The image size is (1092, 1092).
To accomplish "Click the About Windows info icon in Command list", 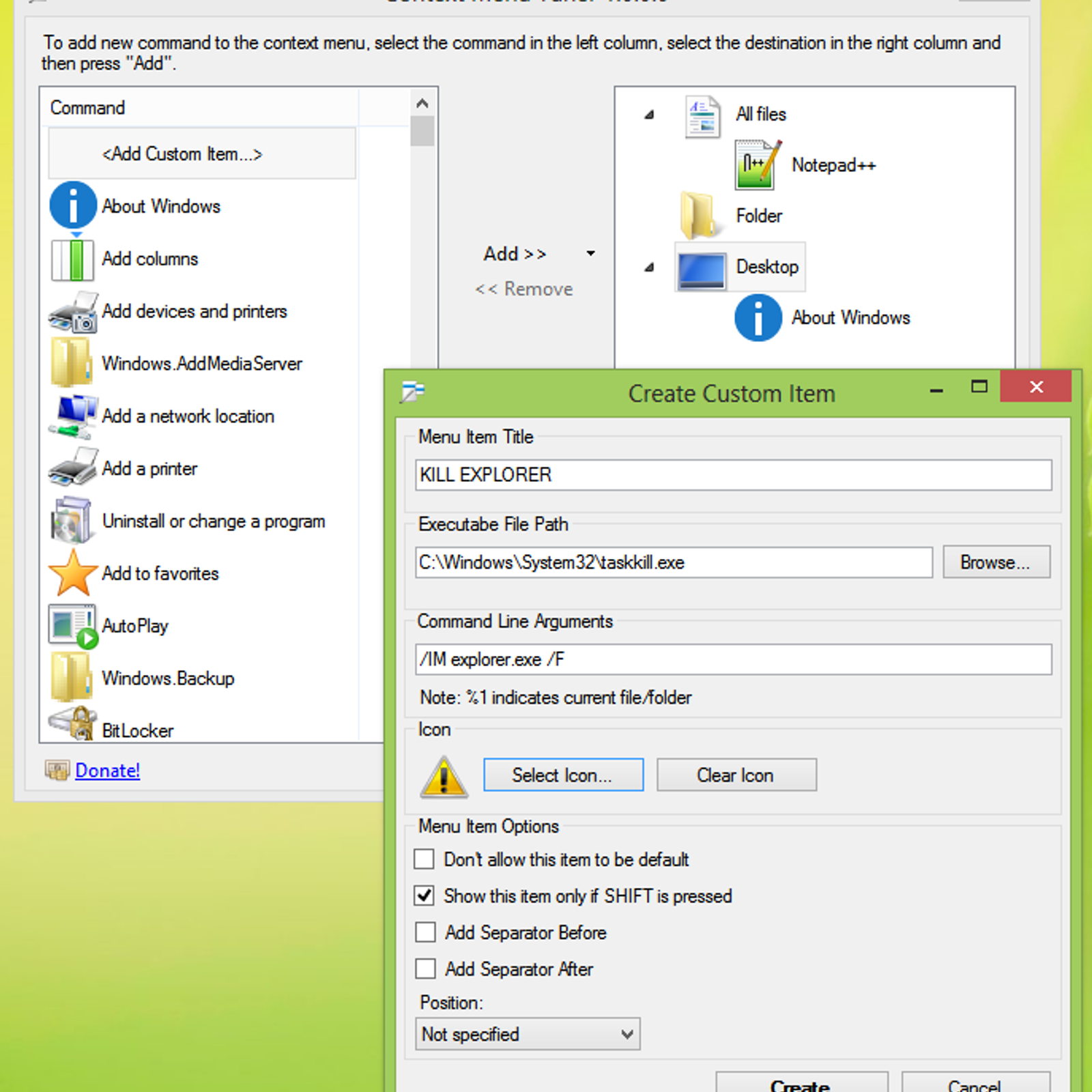I will tap(73, 205).
